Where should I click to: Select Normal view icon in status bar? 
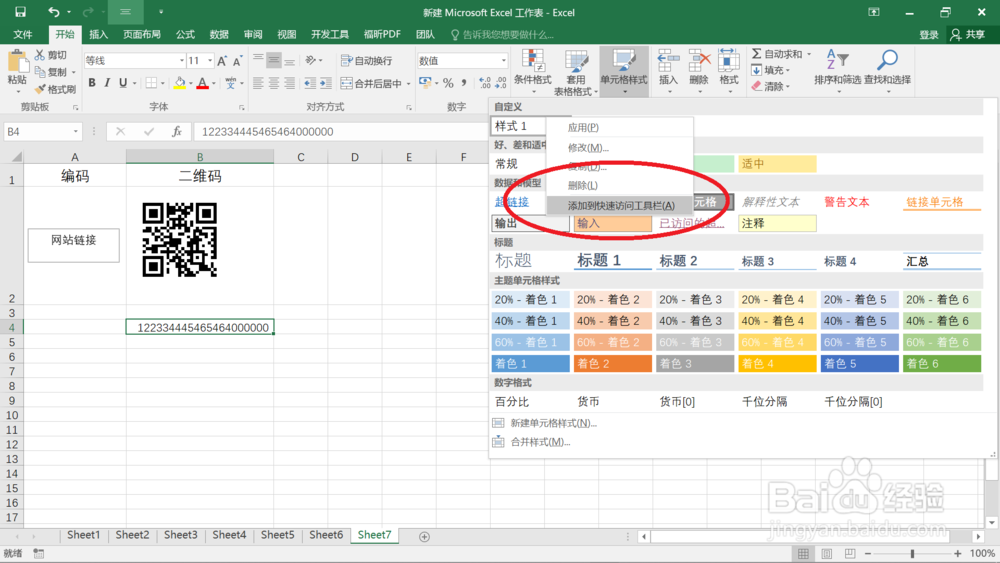click(804, 553)
